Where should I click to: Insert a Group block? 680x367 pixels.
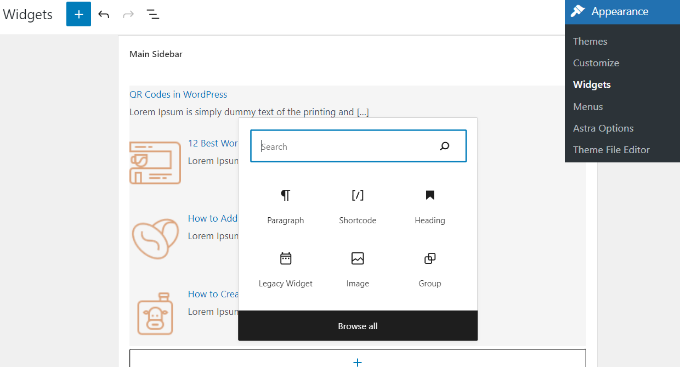point(430,270)
